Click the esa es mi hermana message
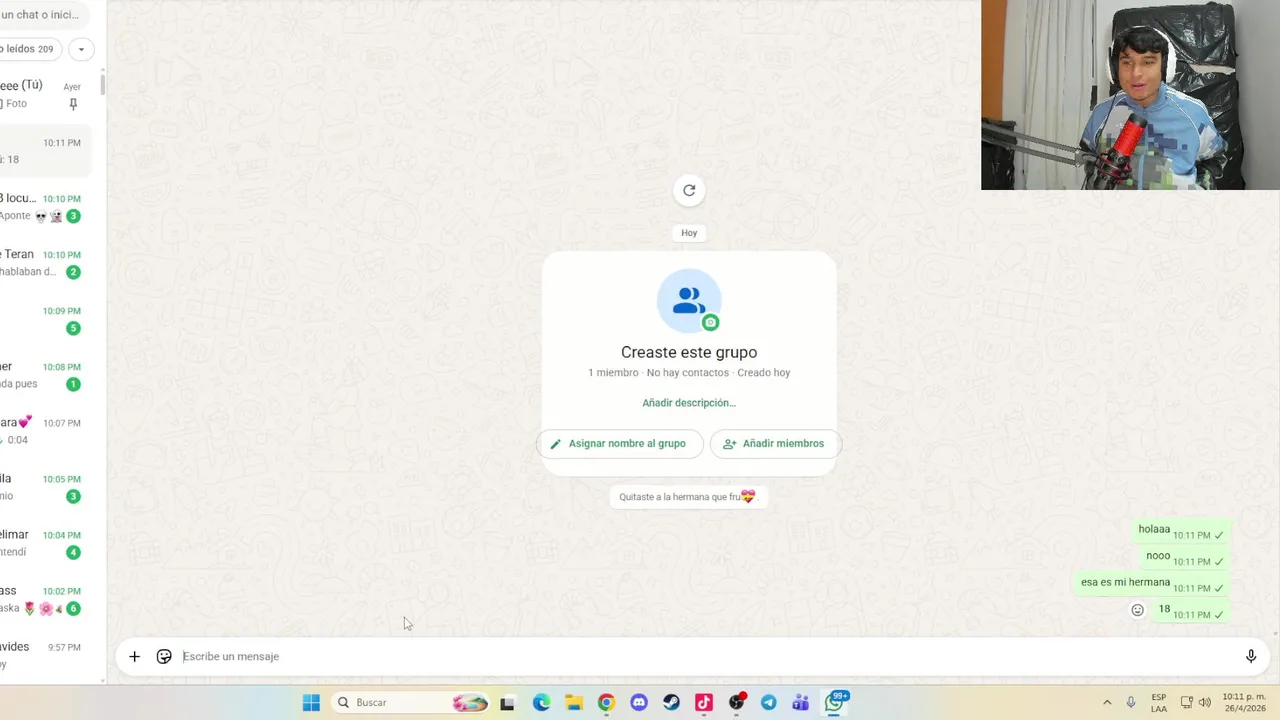Viewport: 1280px width, 720px height. pos(1152,584)
